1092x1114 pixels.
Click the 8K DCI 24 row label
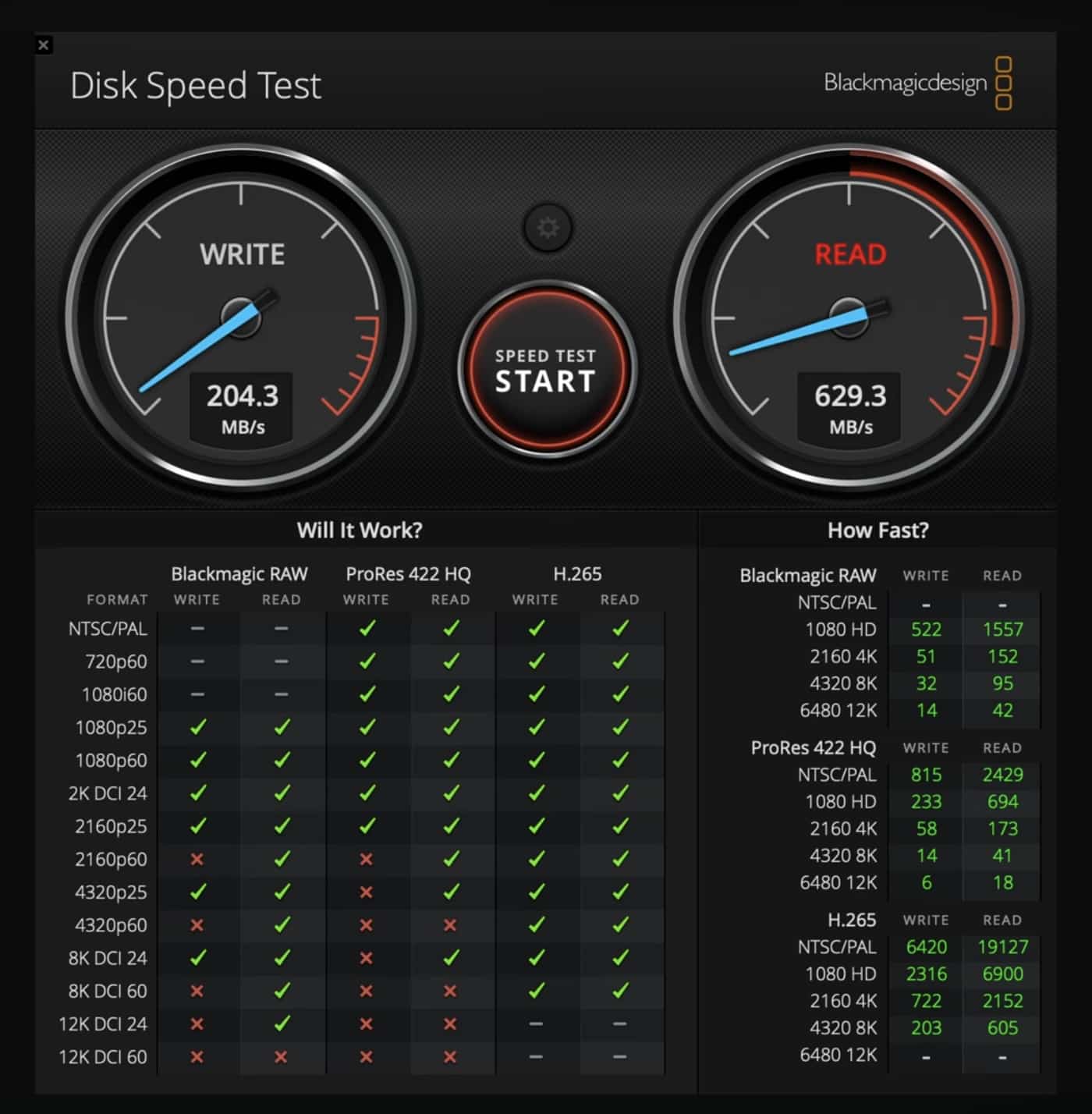108,958
